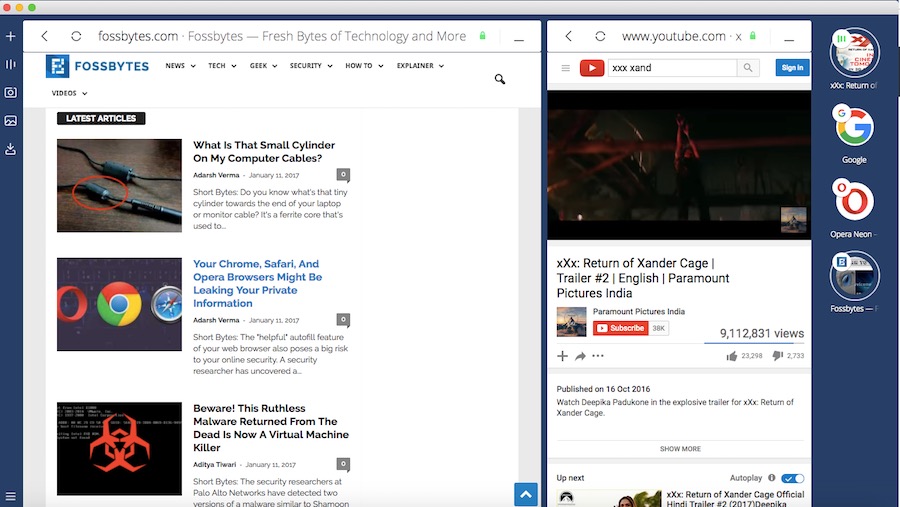Dislike the video with the thumbs down icon
The width and height of the screenshot is (900, 507).
point(778,356)
